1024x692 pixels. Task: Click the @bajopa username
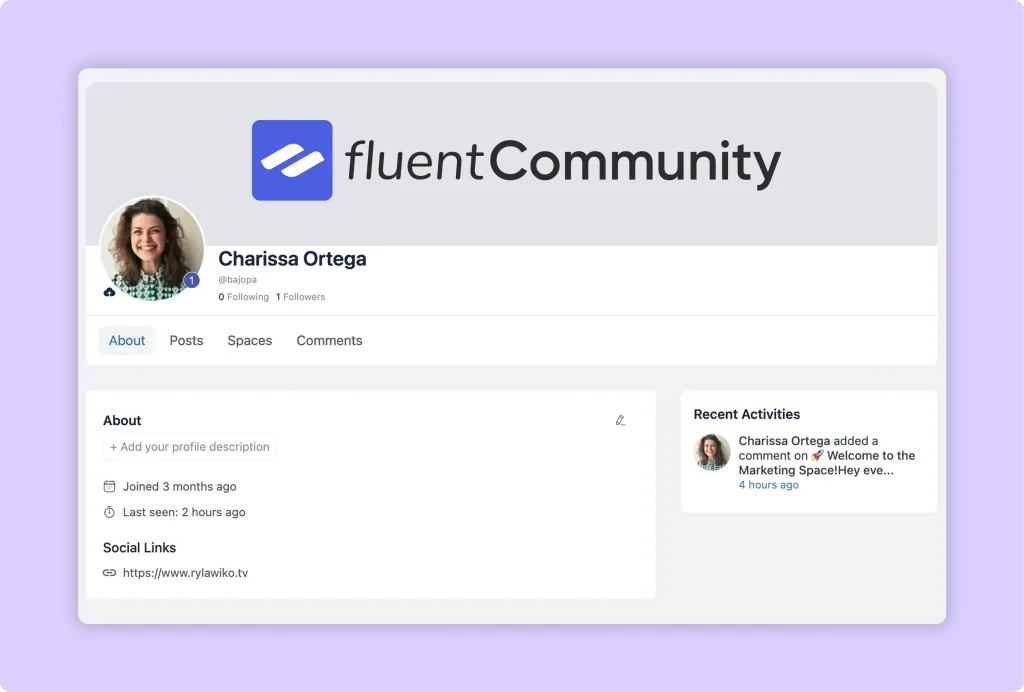point(238,279)
